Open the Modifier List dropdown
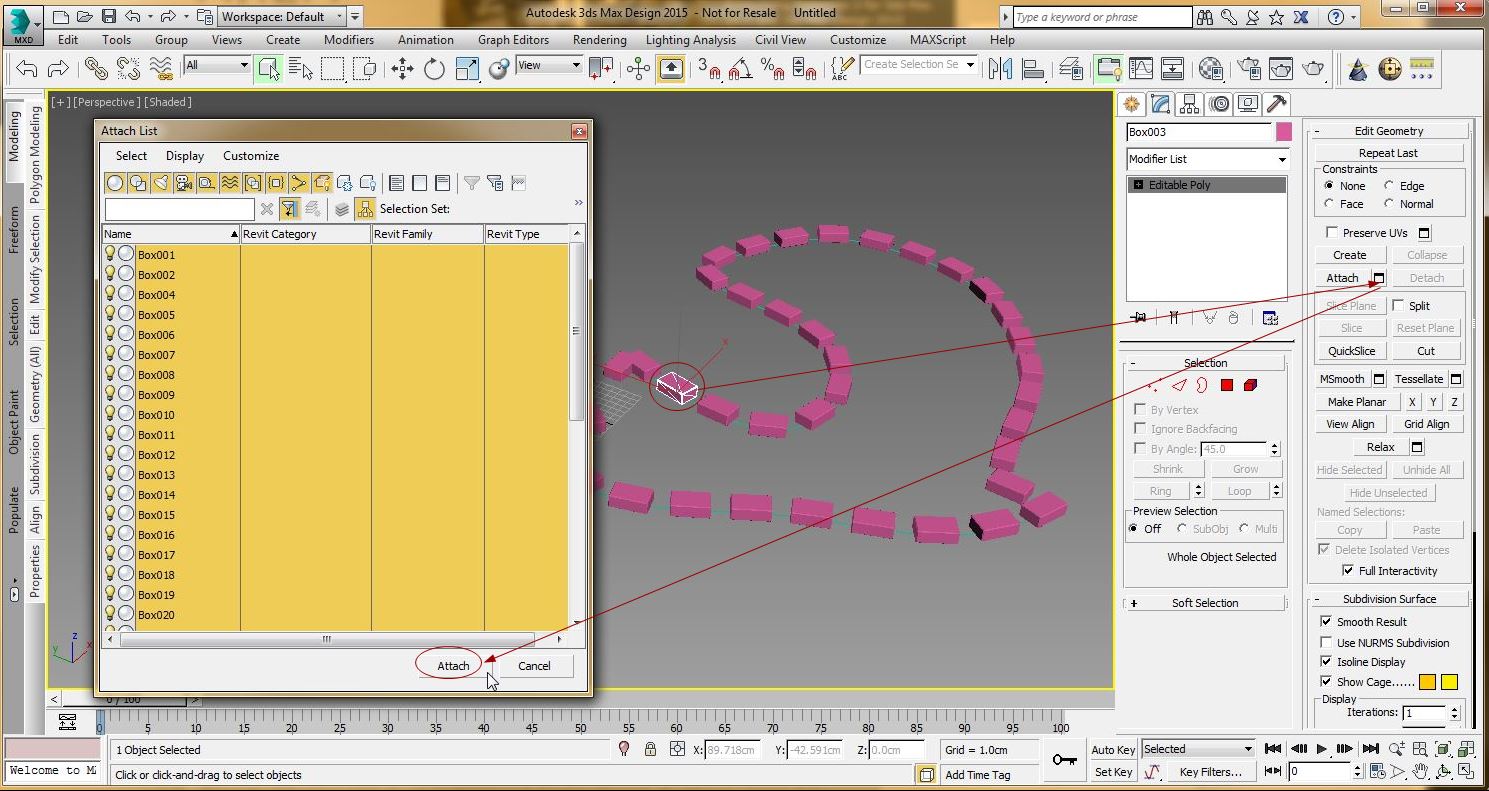 [1207, 159]
